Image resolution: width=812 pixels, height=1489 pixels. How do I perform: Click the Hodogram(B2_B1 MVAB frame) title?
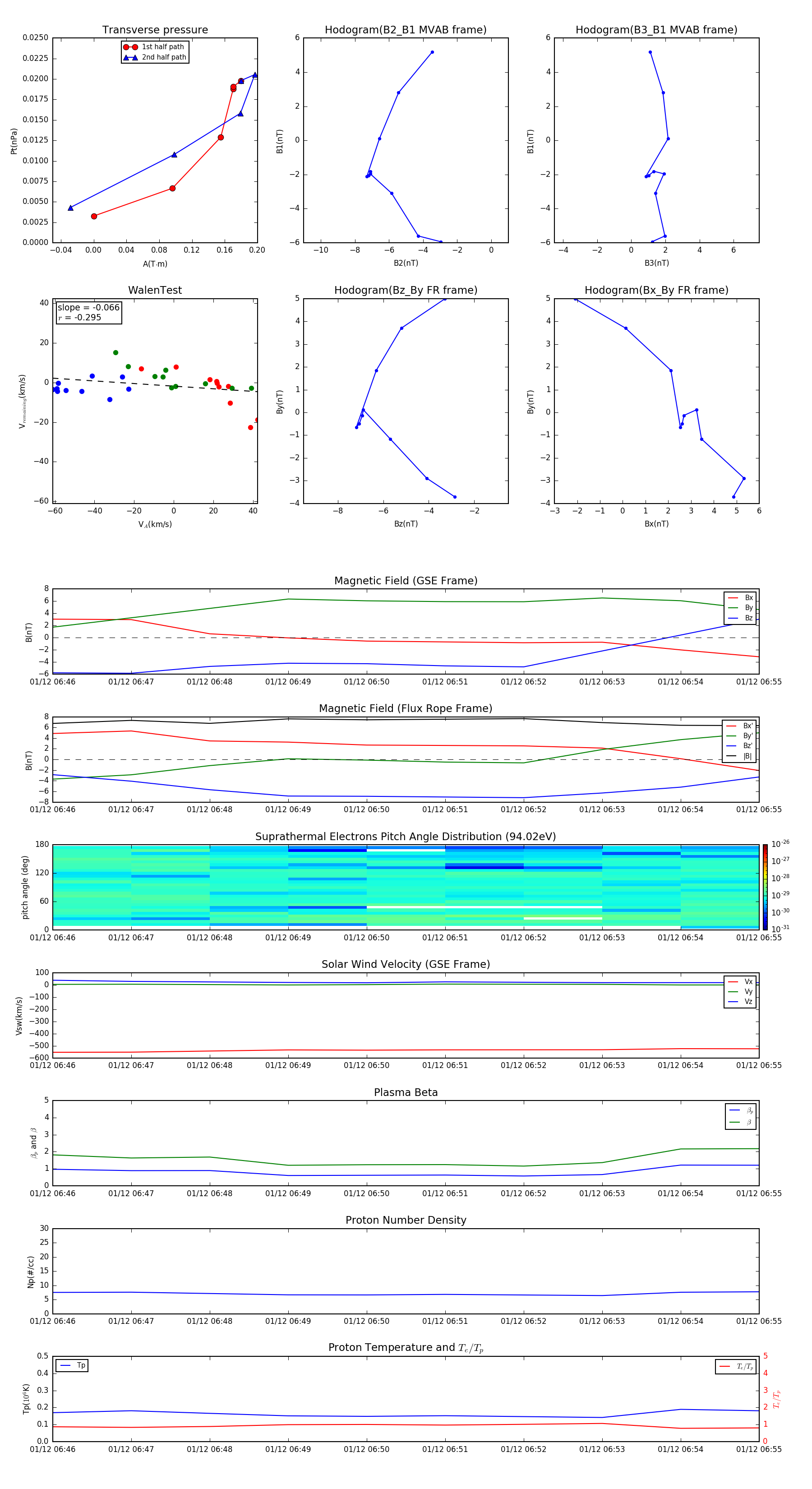pos(406,30)
